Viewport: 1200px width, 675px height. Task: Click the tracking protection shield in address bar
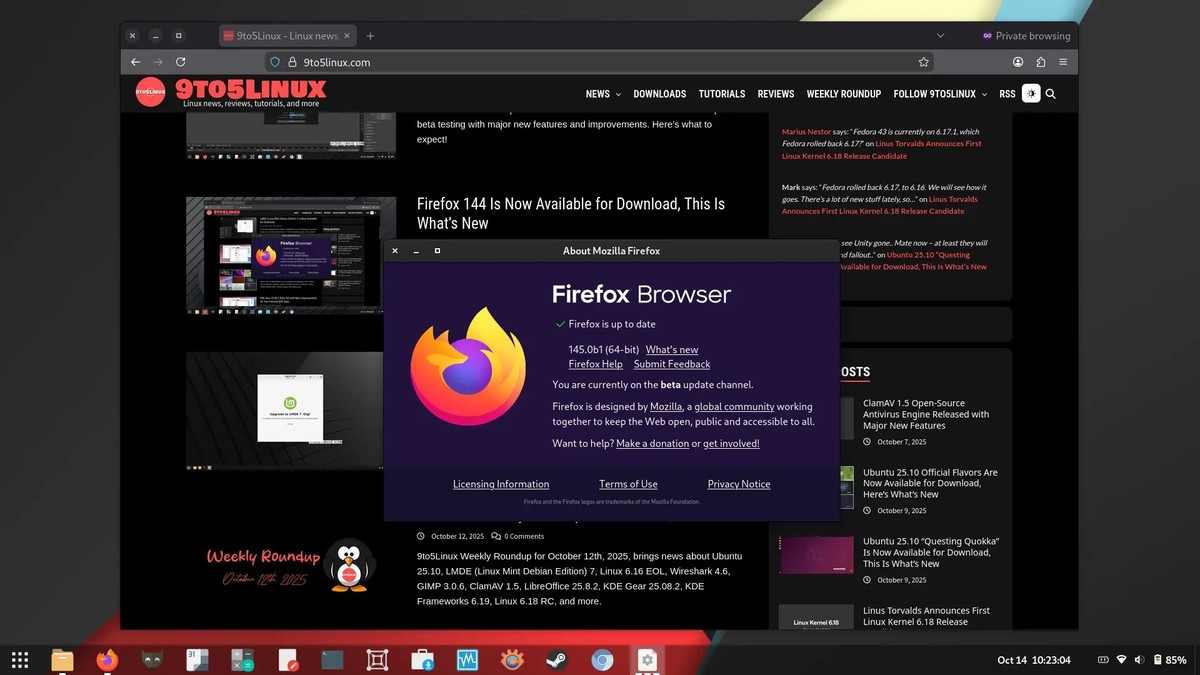(275, 61)
